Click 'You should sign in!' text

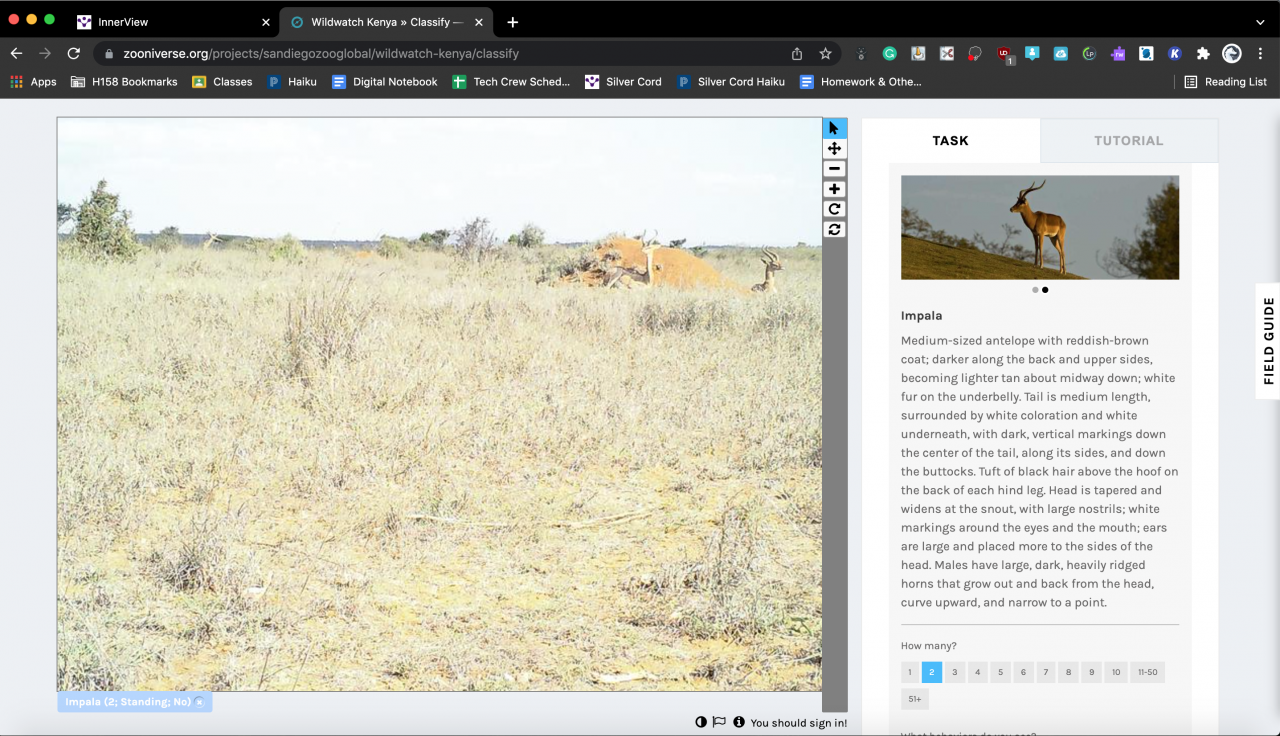(799, 723)
